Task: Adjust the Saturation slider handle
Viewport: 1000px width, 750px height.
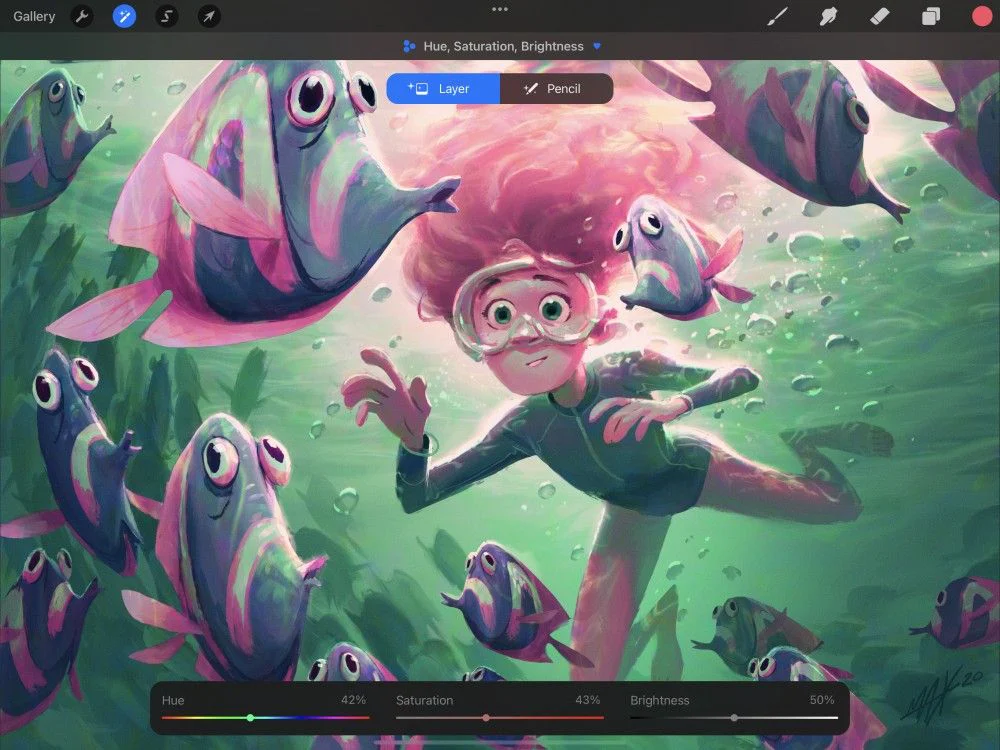Action: (486, 718)
